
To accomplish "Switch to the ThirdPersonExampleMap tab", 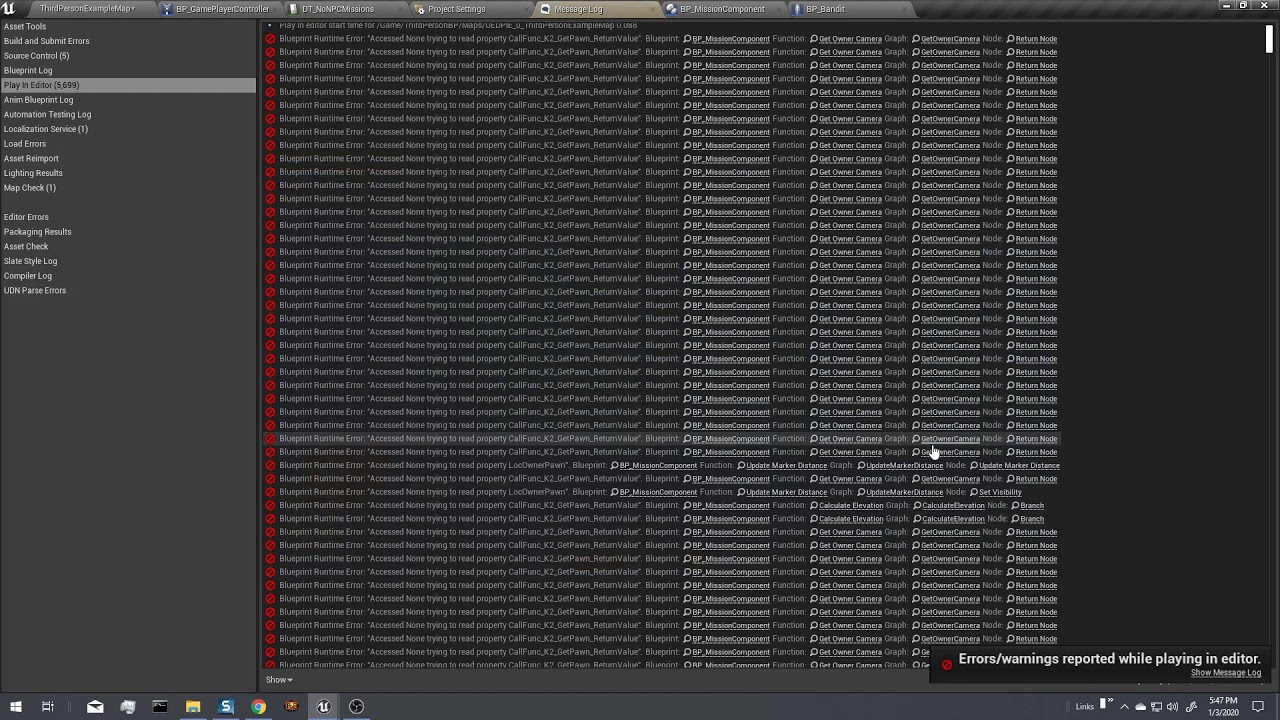I will pos(87,9).
